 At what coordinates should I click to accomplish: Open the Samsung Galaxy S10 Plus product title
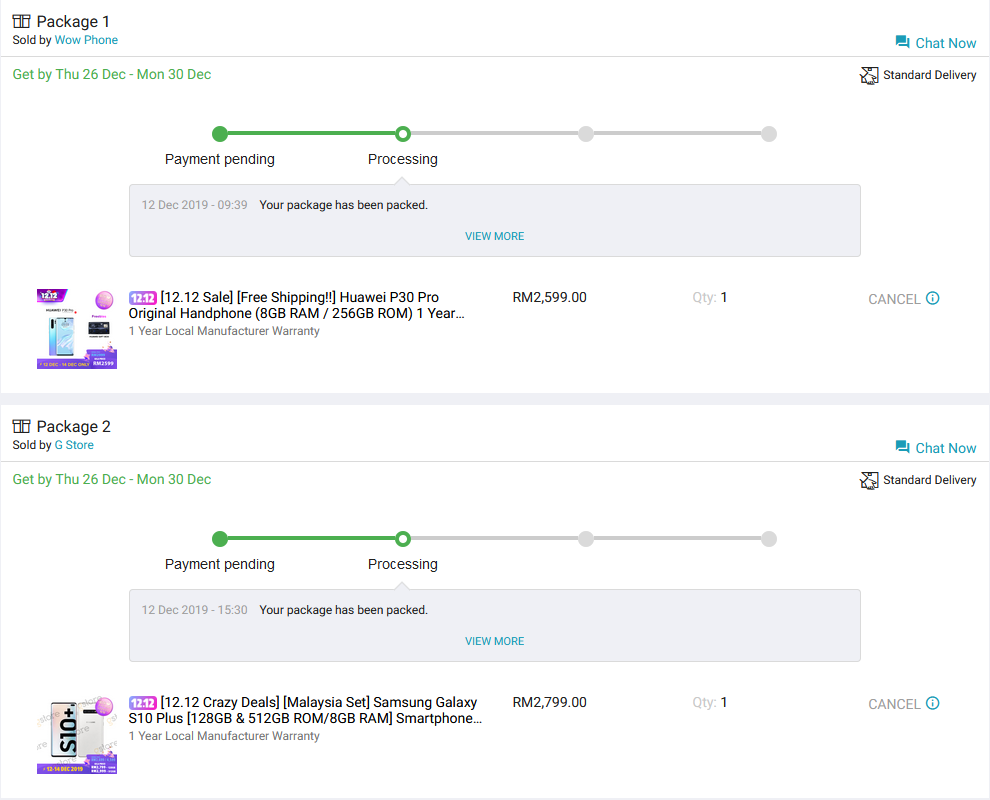click(x=305, y=710)
